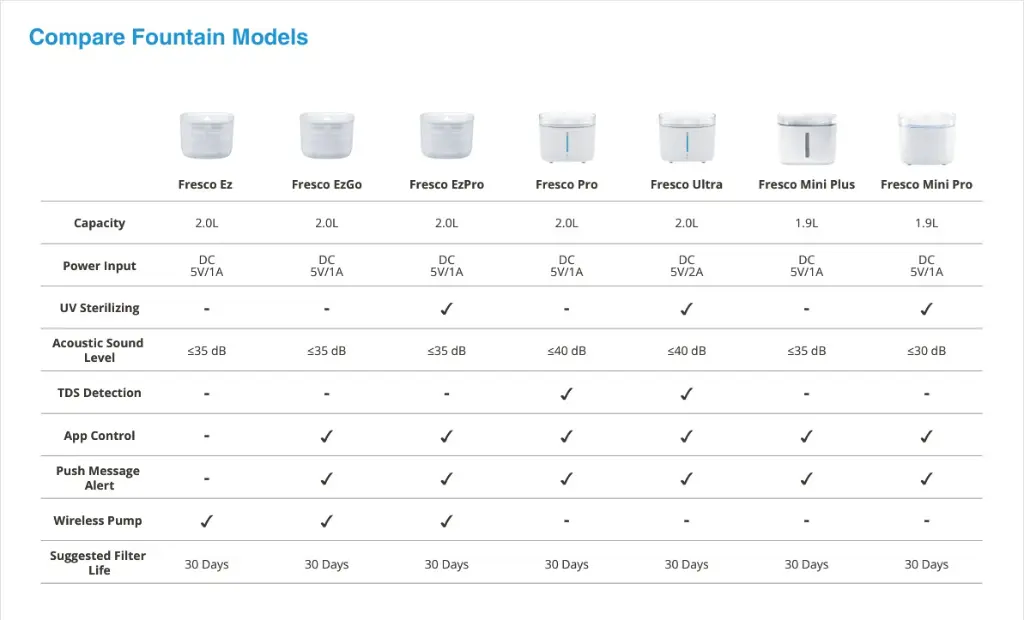
Task: Click the App Control checkmark for Fresco Mini Plus
Action: click(x=807, y=436)
